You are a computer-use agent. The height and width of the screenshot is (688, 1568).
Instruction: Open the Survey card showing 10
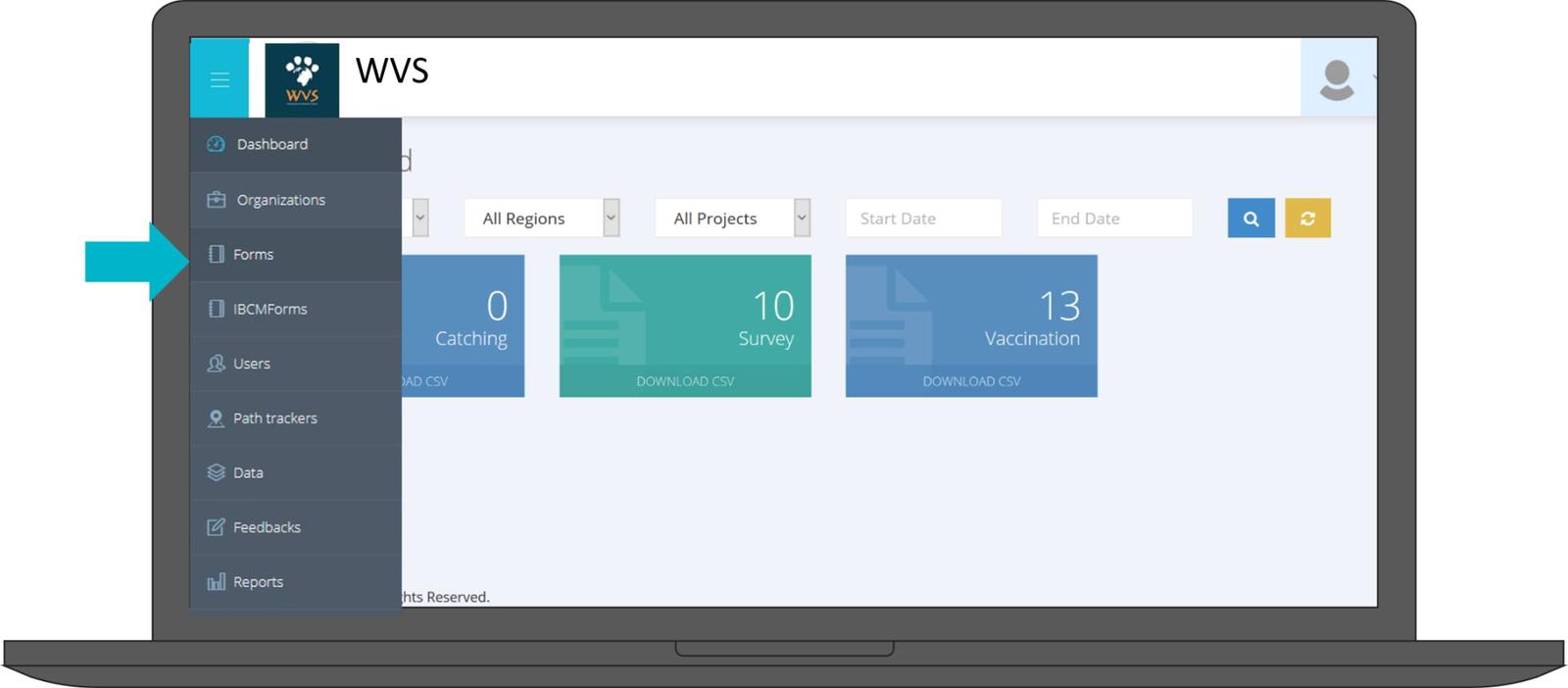click(x=685, y=325)
